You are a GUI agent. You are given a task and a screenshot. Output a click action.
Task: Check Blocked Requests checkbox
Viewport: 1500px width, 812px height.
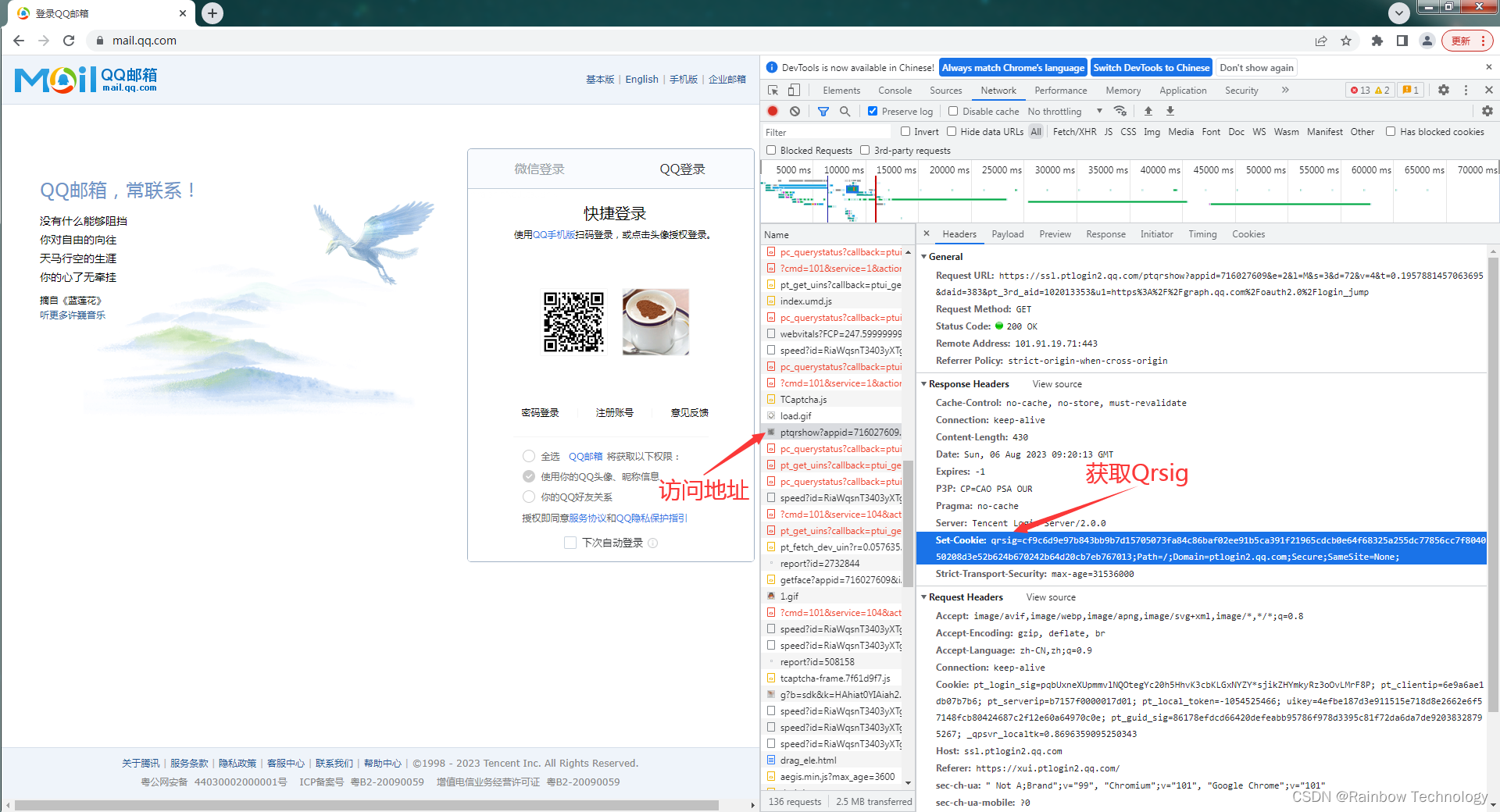771,150
